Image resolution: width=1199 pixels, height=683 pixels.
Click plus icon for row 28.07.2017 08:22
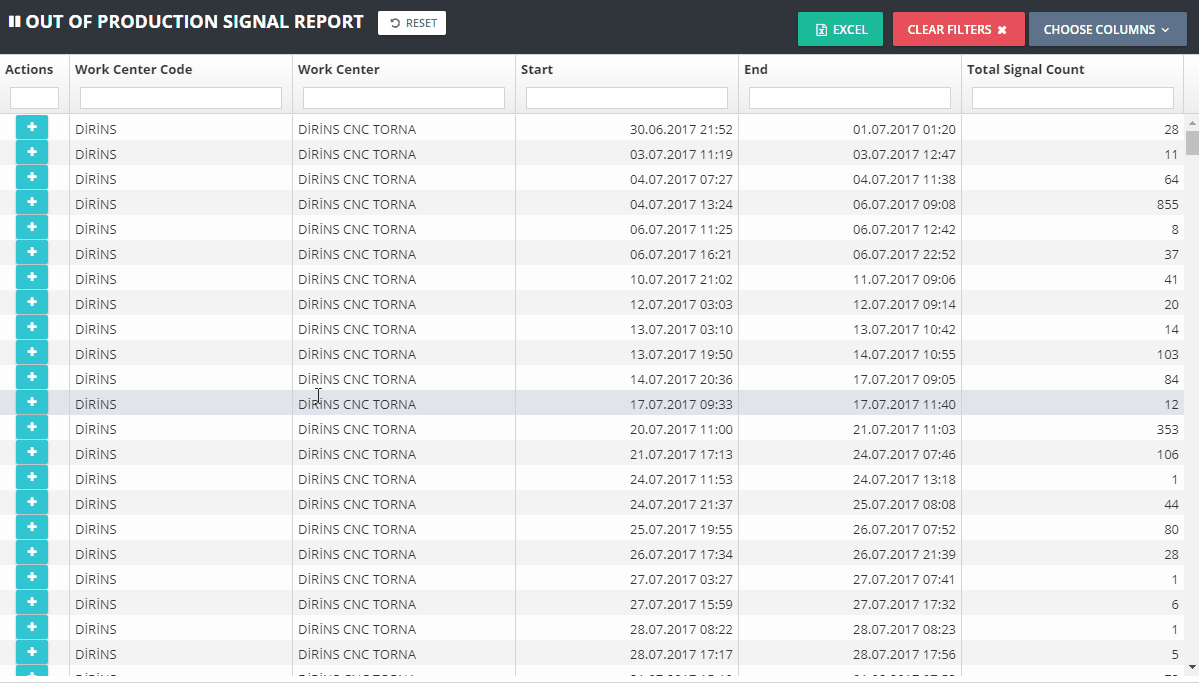32,627
